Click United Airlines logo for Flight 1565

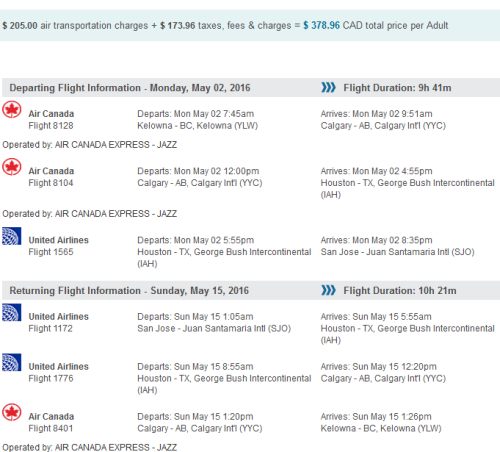tap(12, 236)
